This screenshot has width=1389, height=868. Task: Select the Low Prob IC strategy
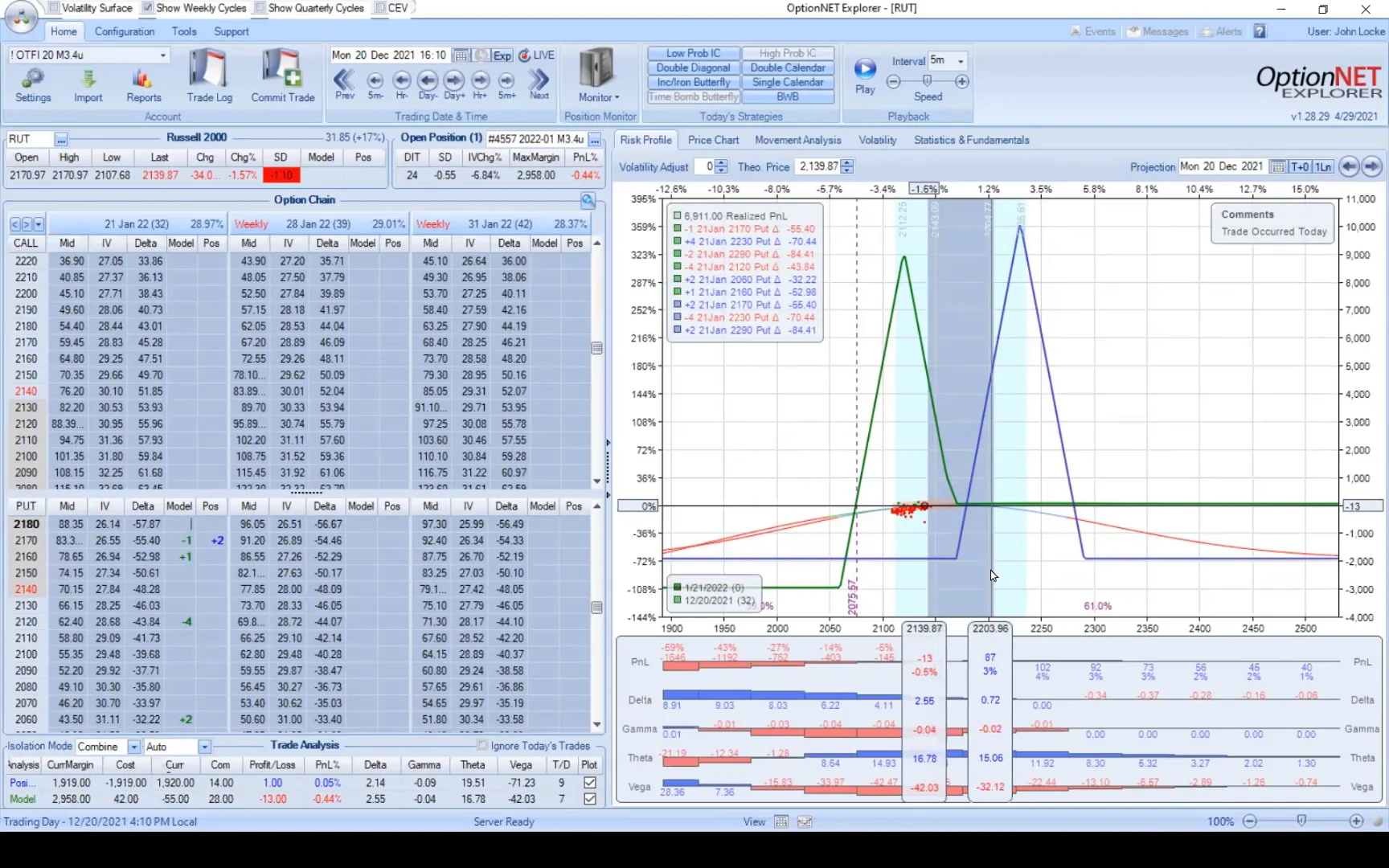[x=694, y=53]
